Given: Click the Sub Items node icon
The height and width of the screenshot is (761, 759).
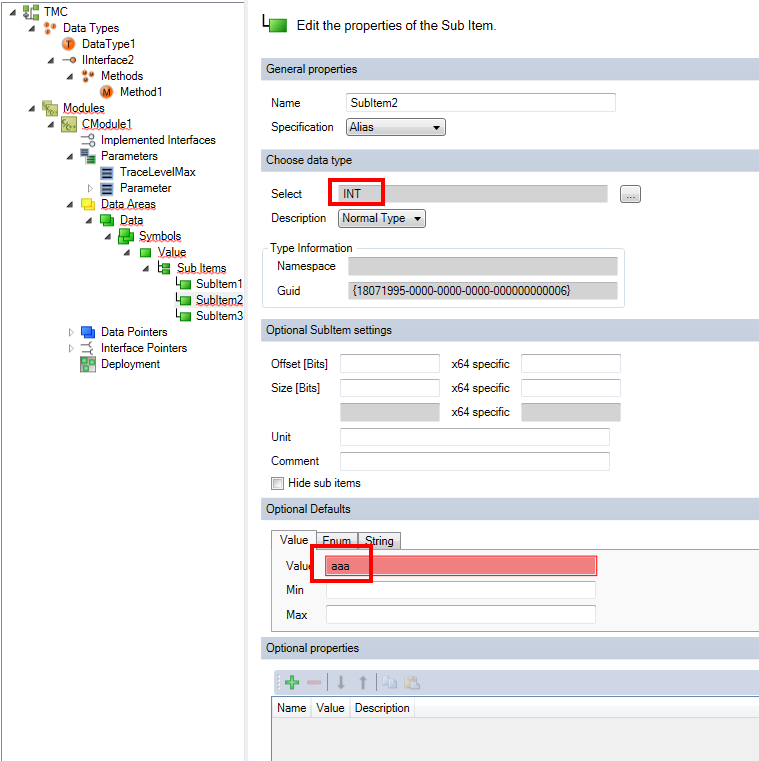Looking at the screenshot, I should coord(164,268).
